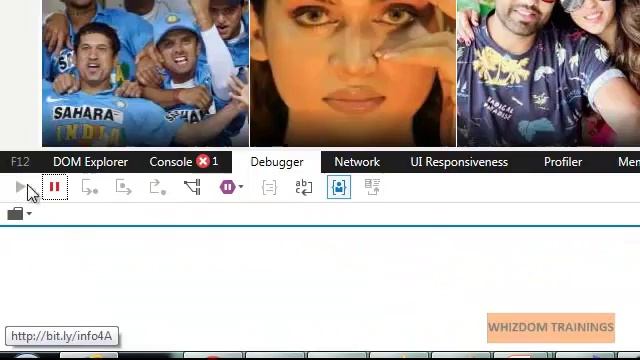The image size is (640, 360).
Task: Expand the folder picker dropdown arrow
Action: 29,213
